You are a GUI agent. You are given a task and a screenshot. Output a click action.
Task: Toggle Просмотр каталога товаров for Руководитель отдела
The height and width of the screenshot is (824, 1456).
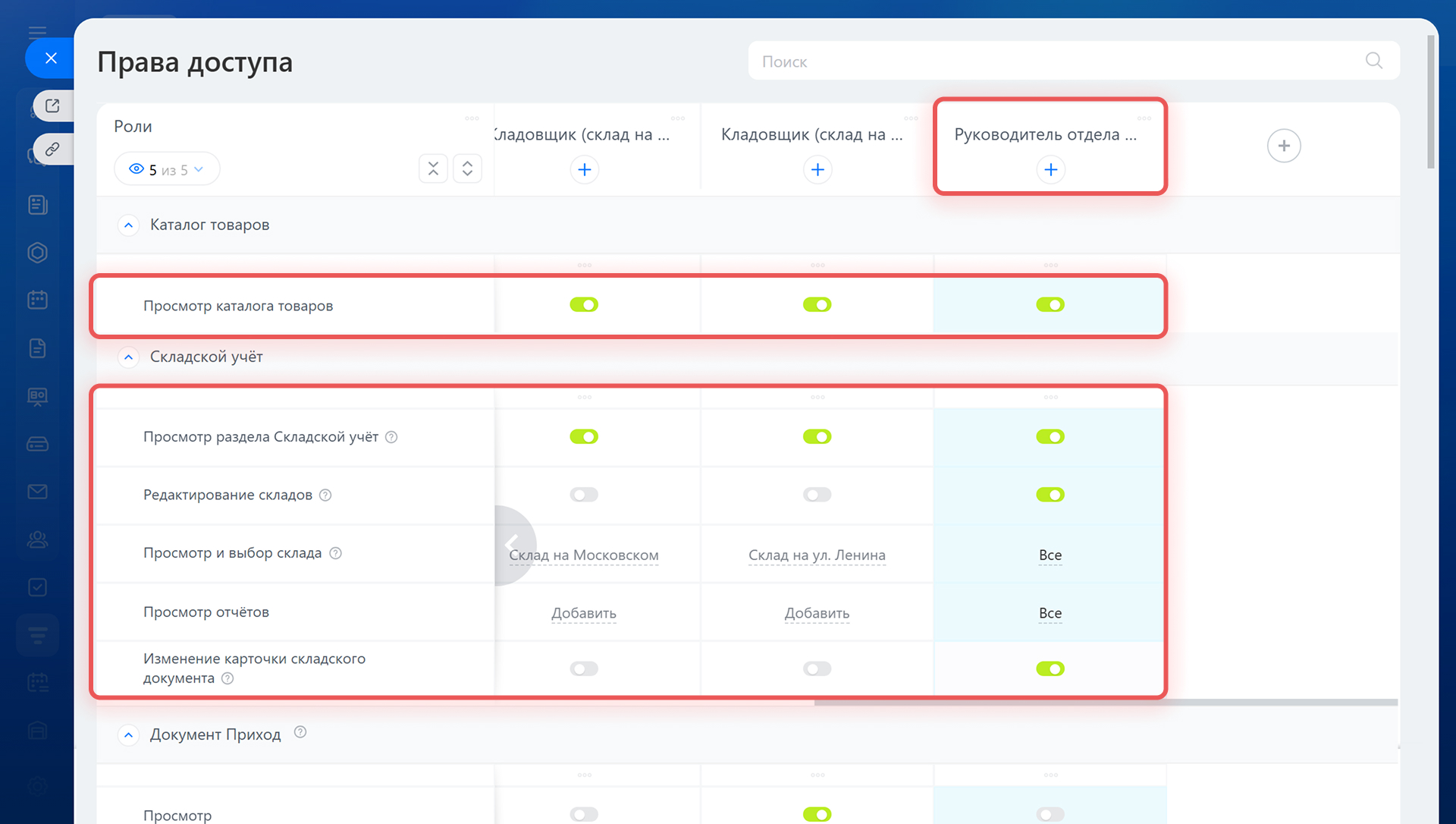1050,304
